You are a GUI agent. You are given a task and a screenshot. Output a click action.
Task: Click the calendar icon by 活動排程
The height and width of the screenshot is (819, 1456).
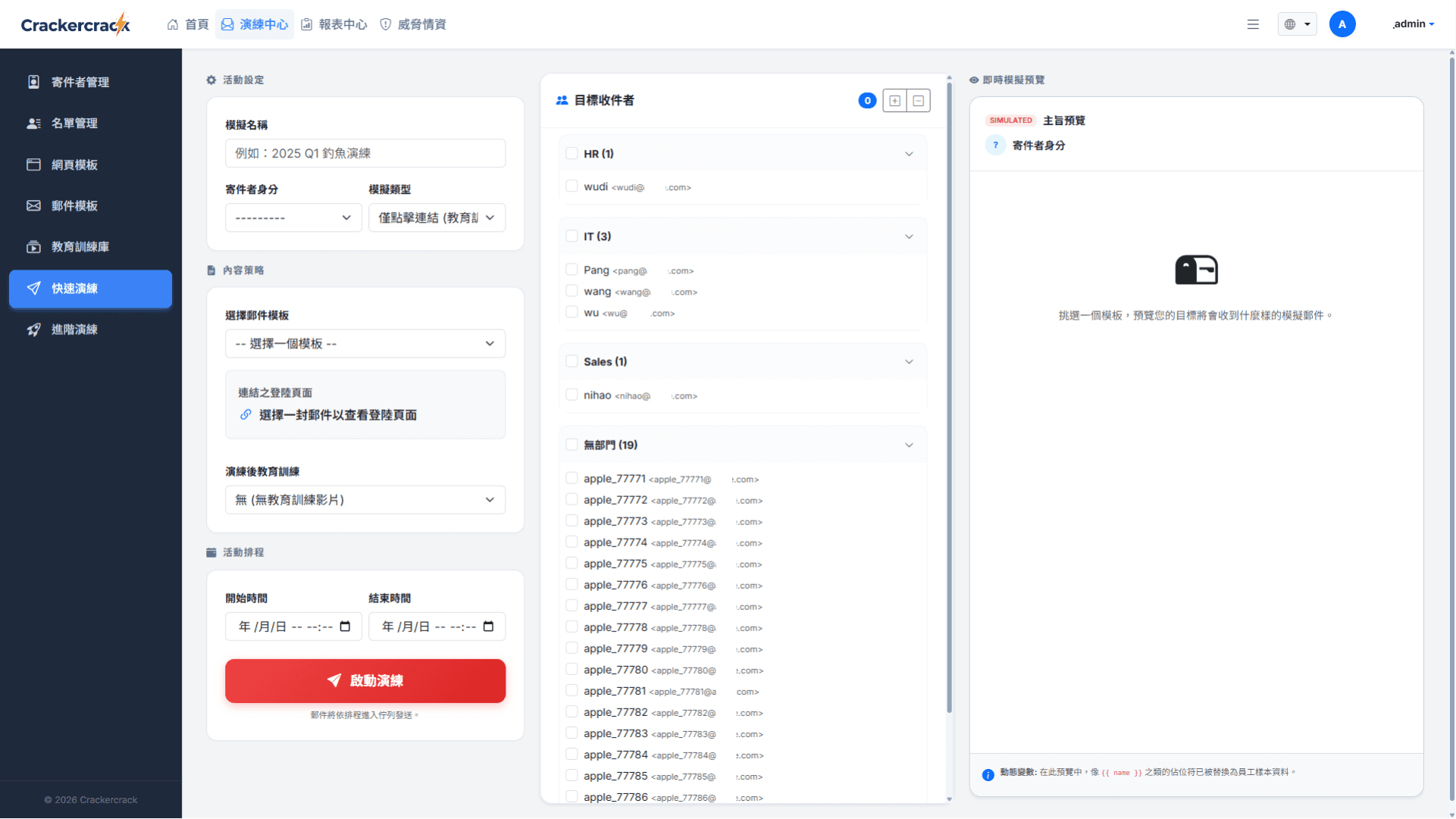pyautogui.click(x=211, y=552)
